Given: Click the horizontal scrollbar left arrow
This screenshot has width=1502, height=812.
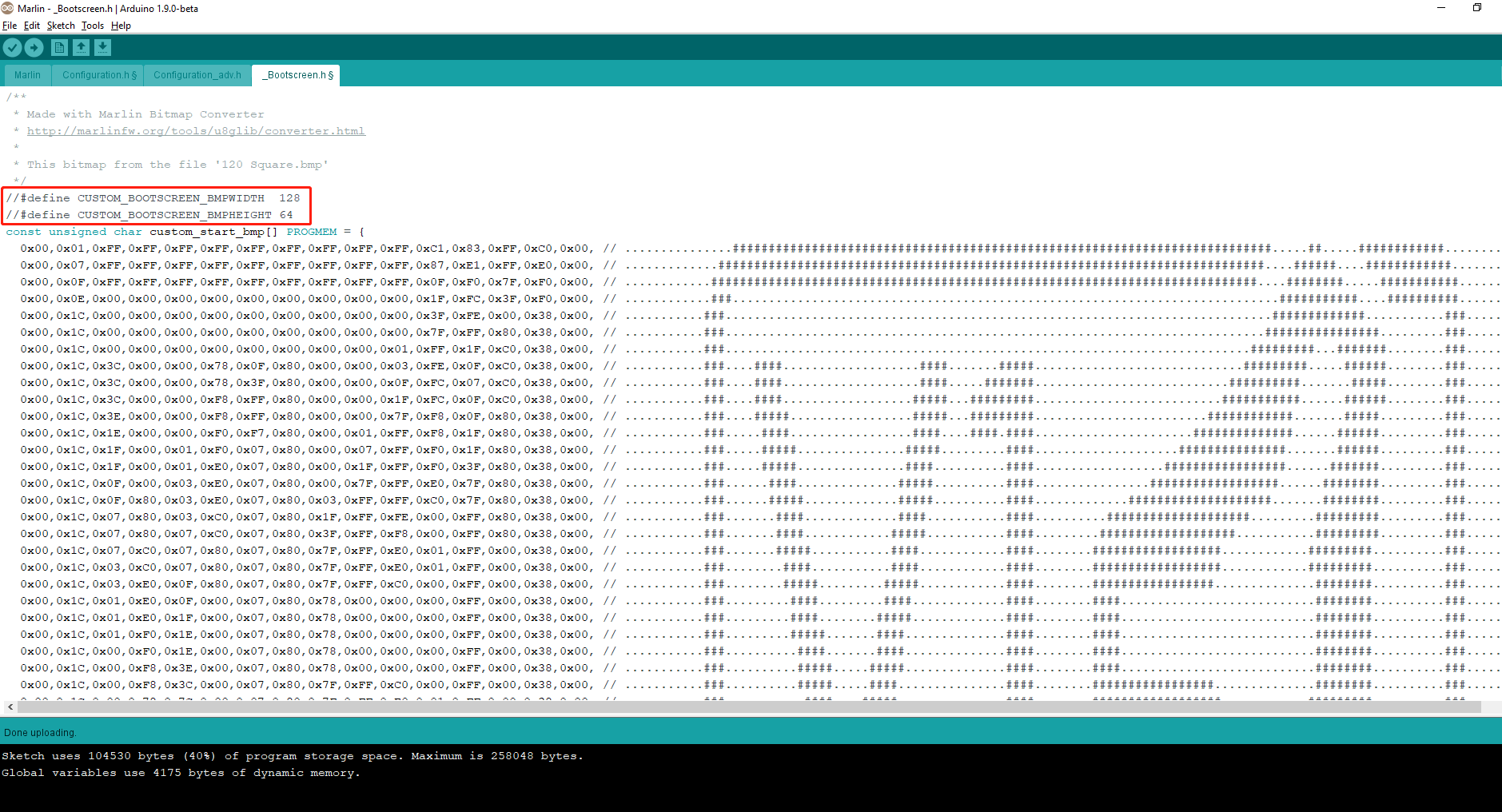Looking at the screenshot, I should pyautogui.click(x=10, y=707).
